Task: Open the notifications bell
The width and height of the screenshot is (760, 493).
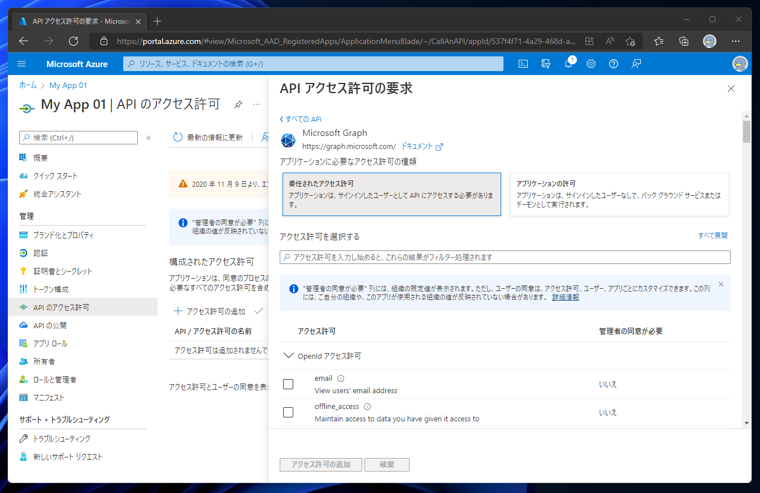Action: click(x=569, y=64)
